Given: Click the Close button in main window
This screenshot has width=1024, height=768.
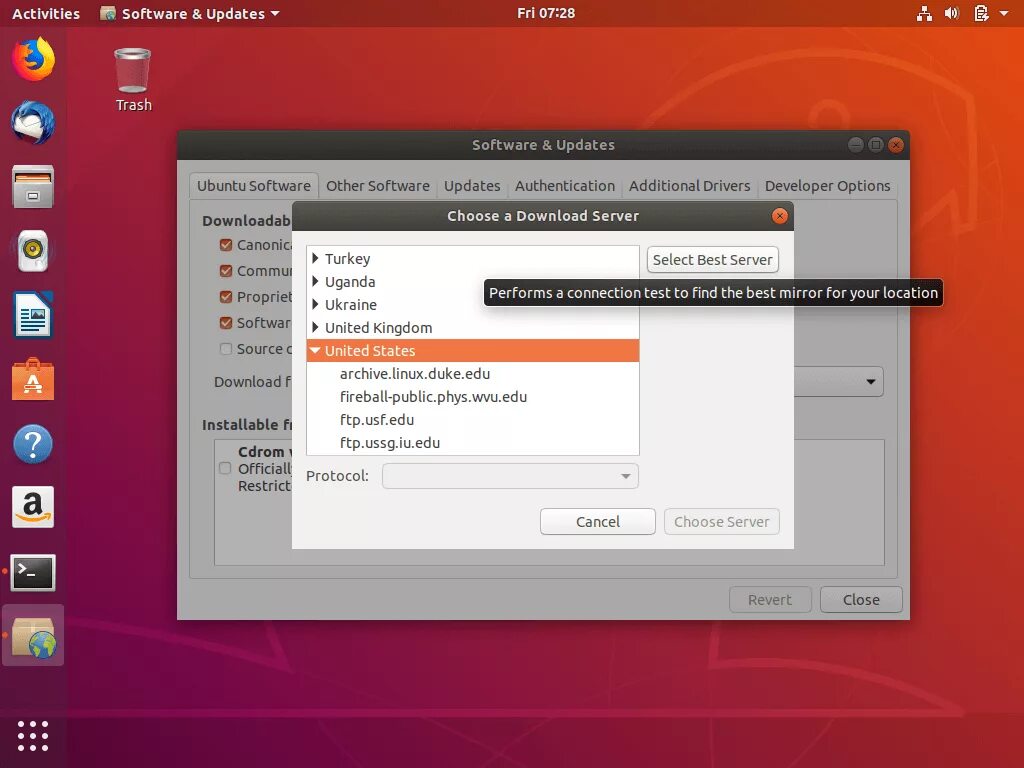Looking at the screenshot, I should (861, 600).
